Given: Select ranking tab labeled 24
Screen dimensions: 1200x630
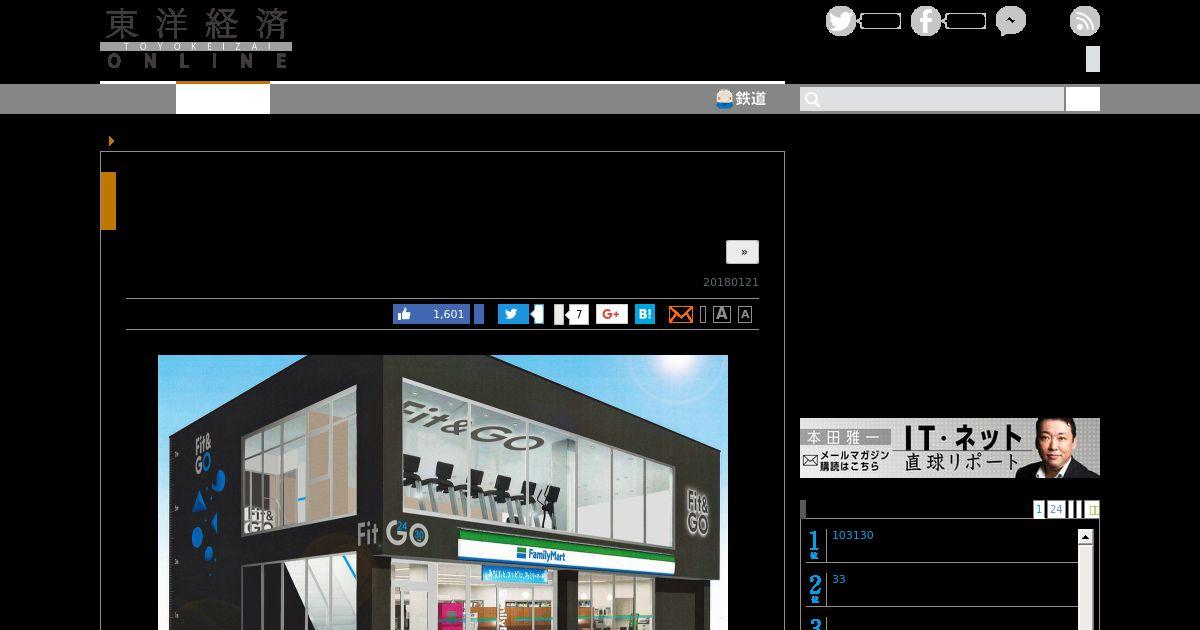Looking at the screenshot, I should [1056, 509].
